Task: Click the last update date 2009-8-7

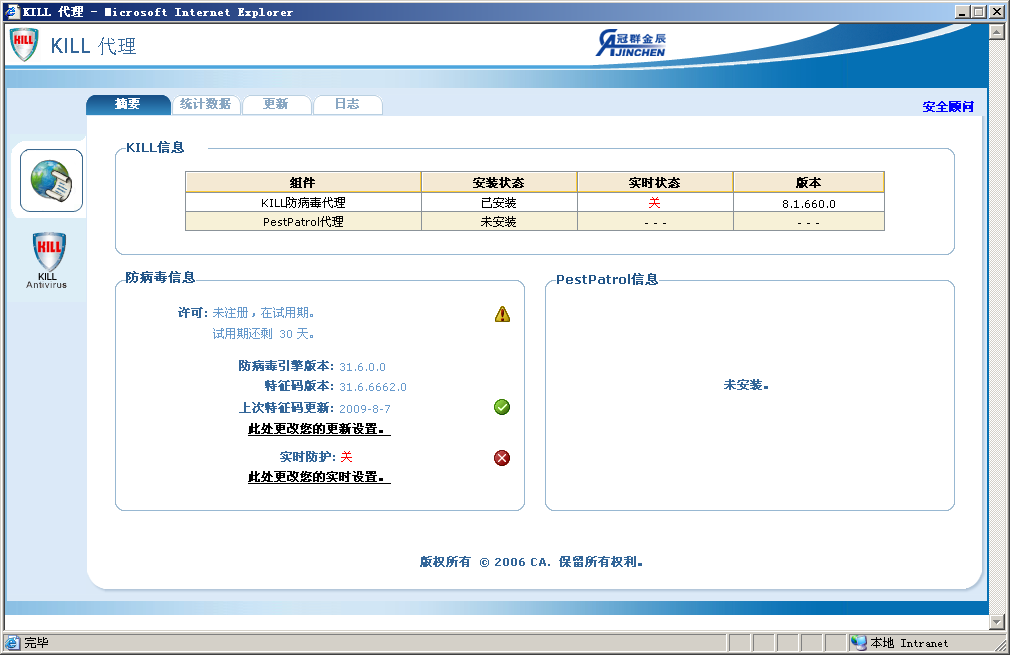Action: 365,409
